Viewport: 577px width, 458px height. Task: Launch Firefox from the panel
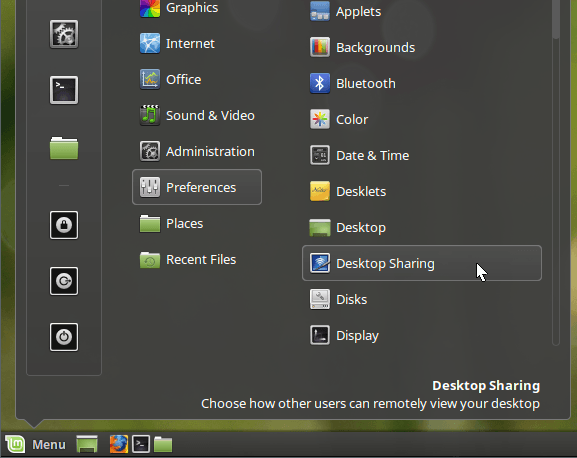click(119, 444)
